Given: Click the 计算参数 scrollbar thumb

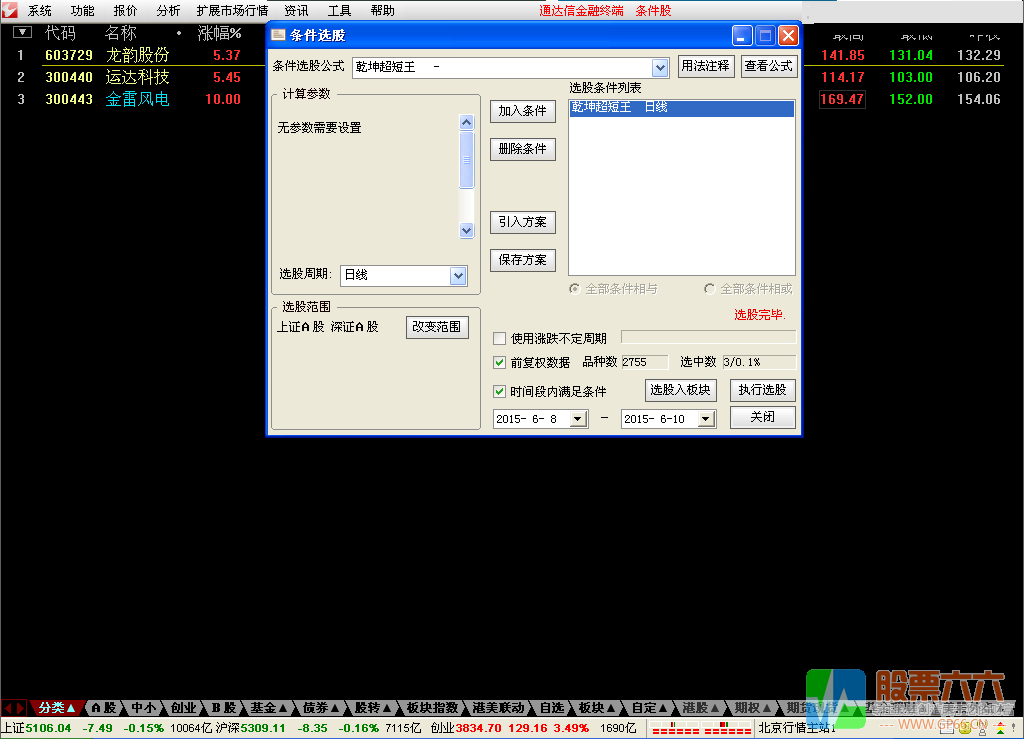Looking at the screenshot, I should [x=466, y=160].
